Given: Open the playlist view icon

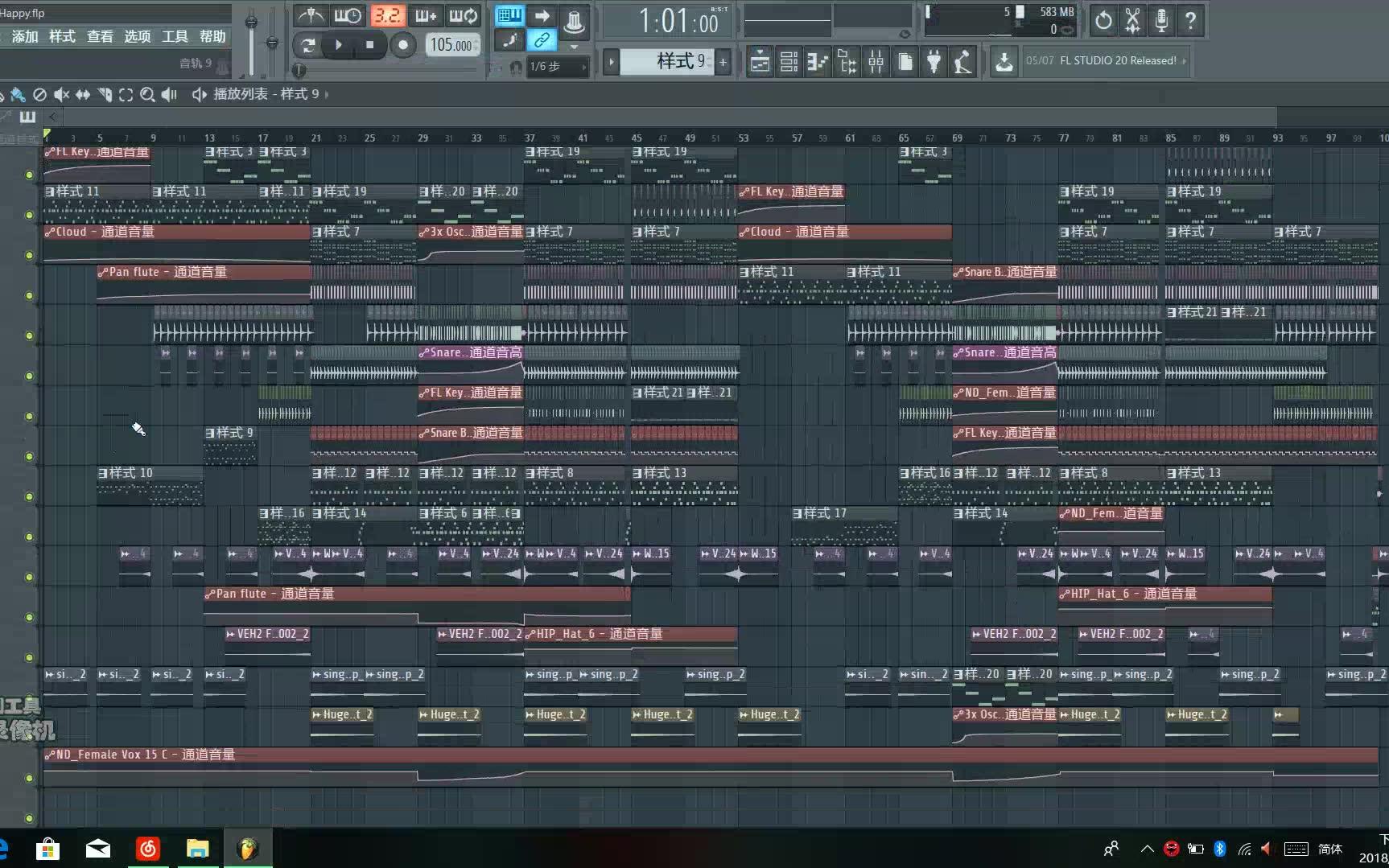Looking at the screenshot, I should pos(760,61).
